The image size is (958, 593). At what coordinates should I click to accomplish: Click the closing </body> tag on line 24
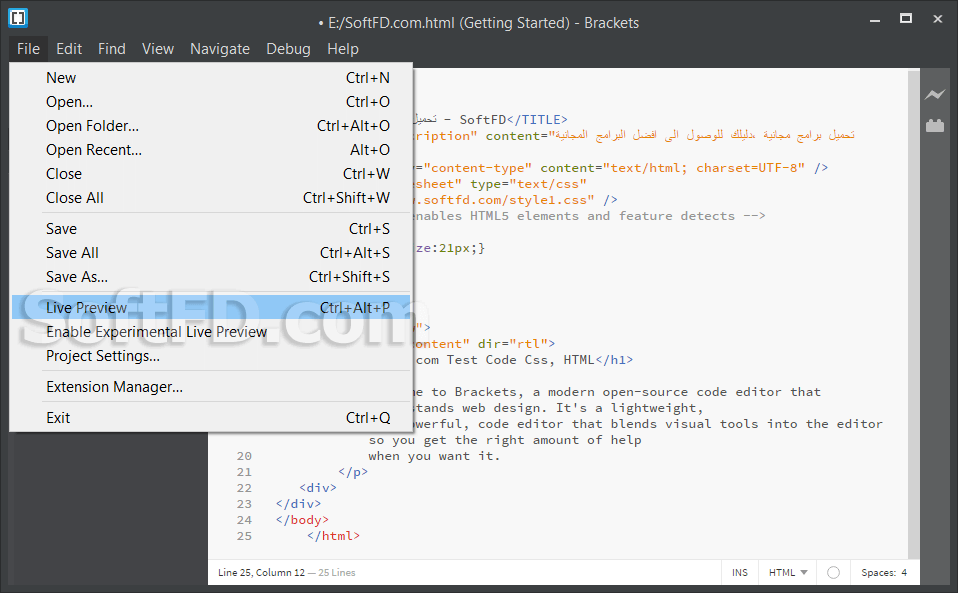pos(302,520)
